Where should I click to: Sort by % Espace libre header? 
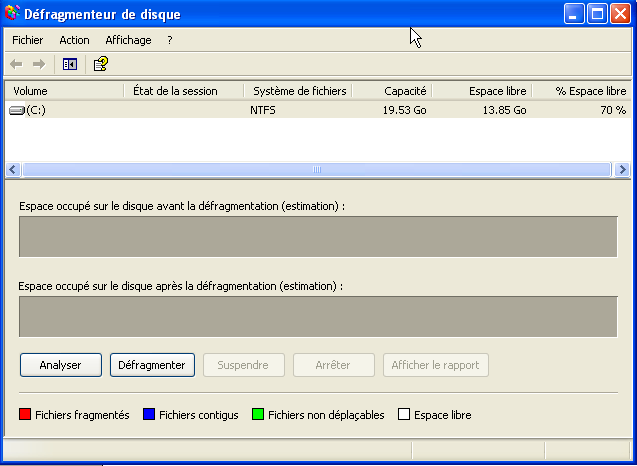click(x=582, y=91)
